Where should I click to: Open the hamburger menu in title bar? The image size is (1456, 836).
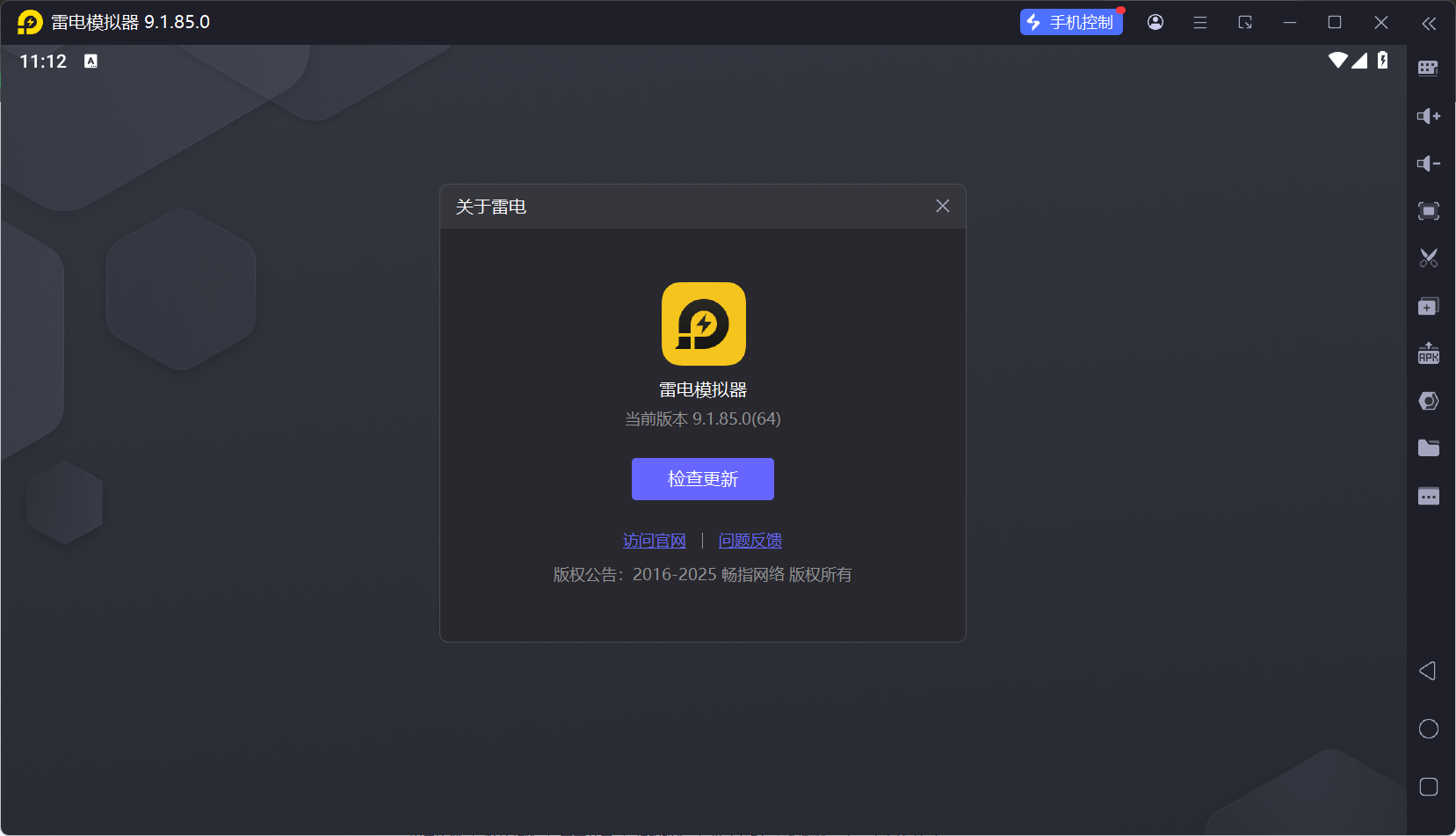coord(1199,23)
